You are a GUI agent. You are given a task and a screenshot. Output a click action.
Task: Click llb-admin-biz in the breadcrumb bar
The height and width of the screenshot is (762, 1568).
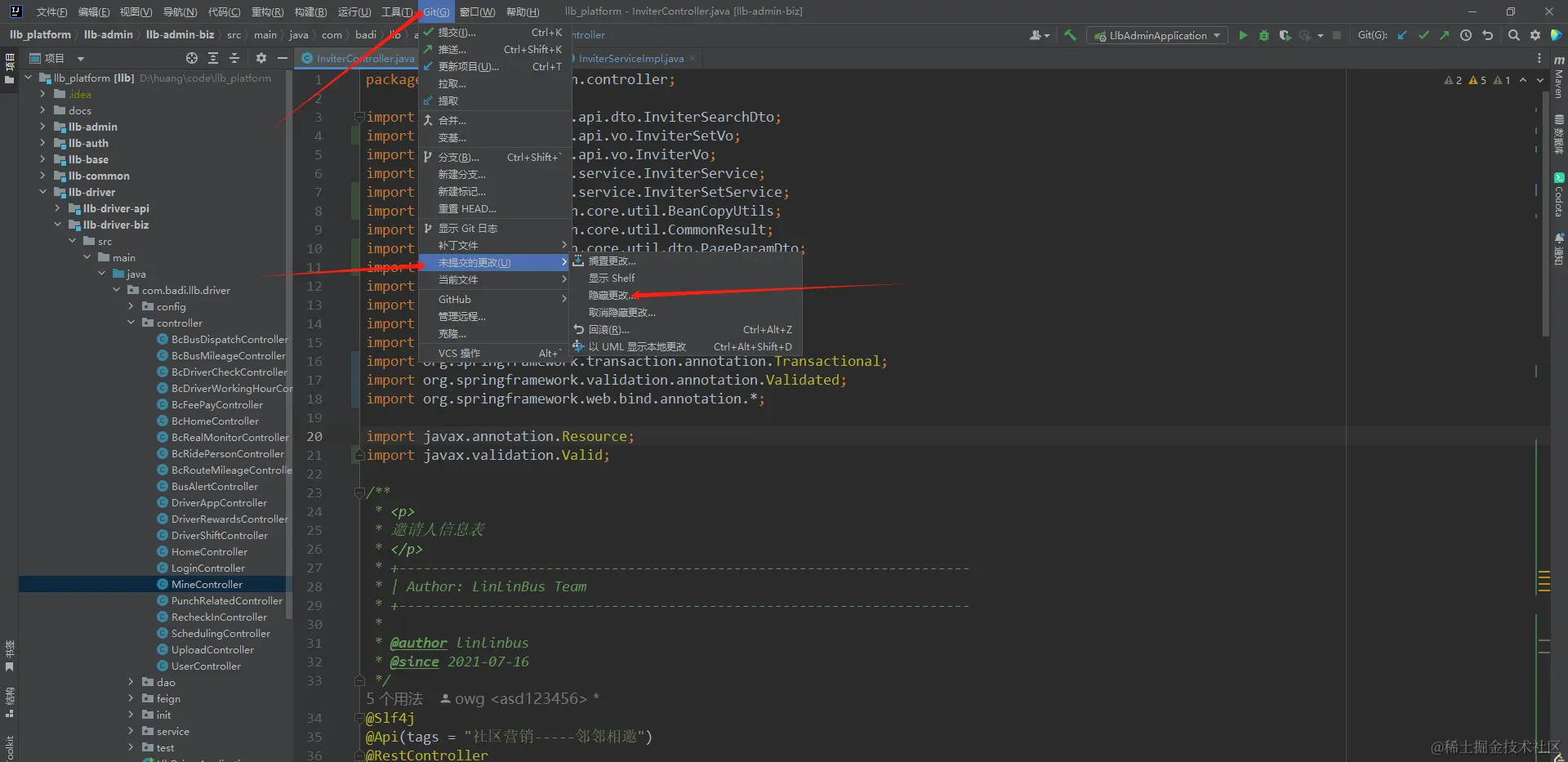tap(180, 35)
